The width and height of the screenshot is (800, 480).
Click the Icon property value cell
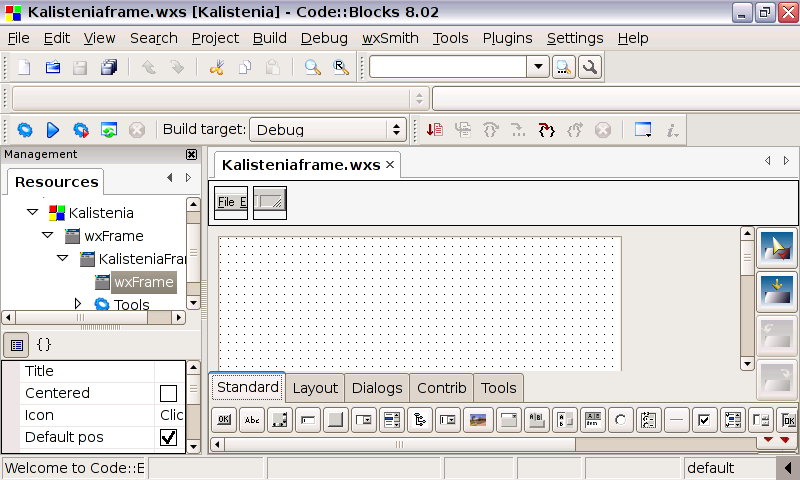(x=170, y=415)
